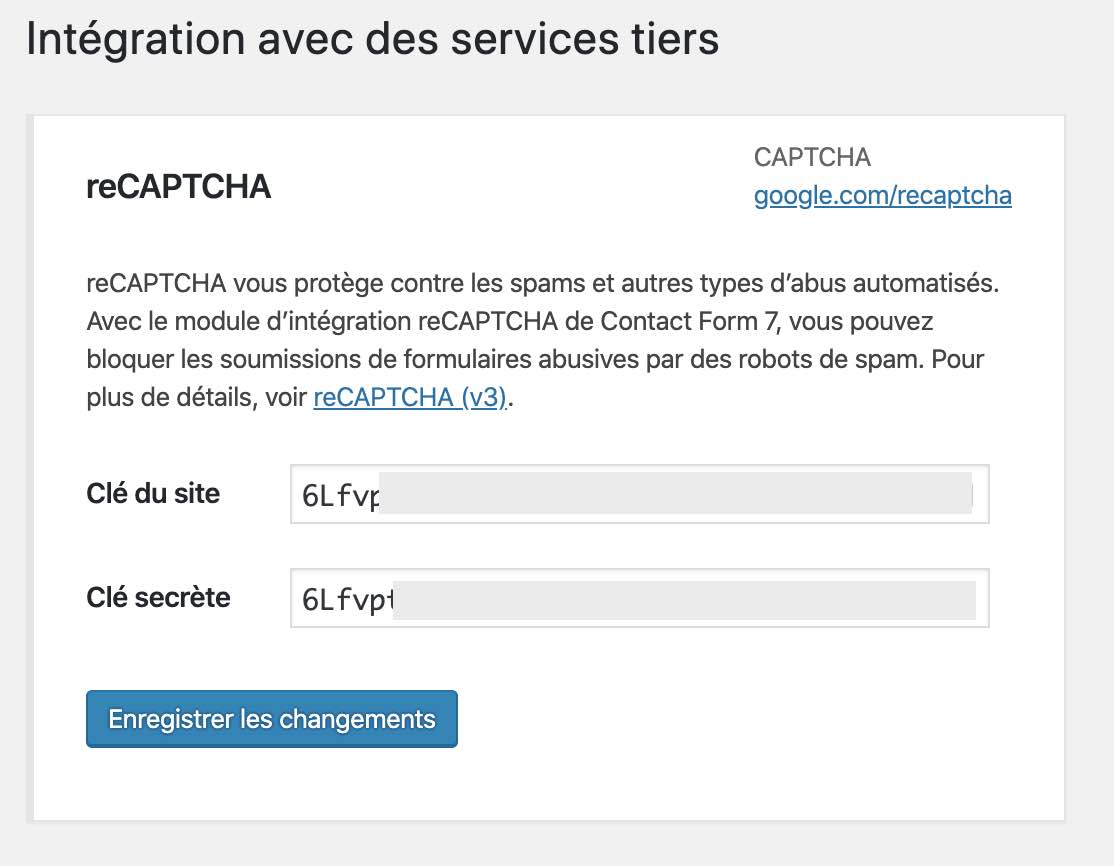Click the CAPTCHA label above the link
Image resolution: width=1114 pixels, height=866 pixels.
[811, 157]
